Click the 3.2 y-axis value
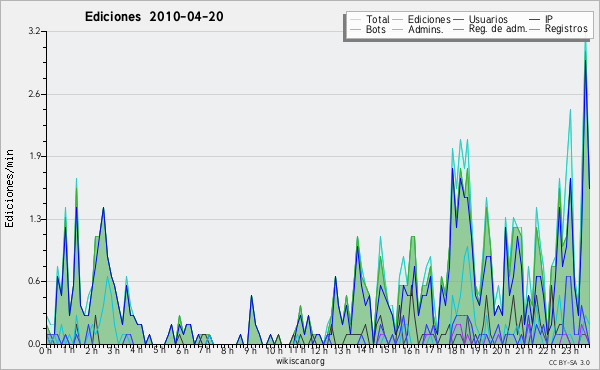Image resolution: width=600 pixels, height=370 pixels. pyautogui.click(x=34, y=31)
